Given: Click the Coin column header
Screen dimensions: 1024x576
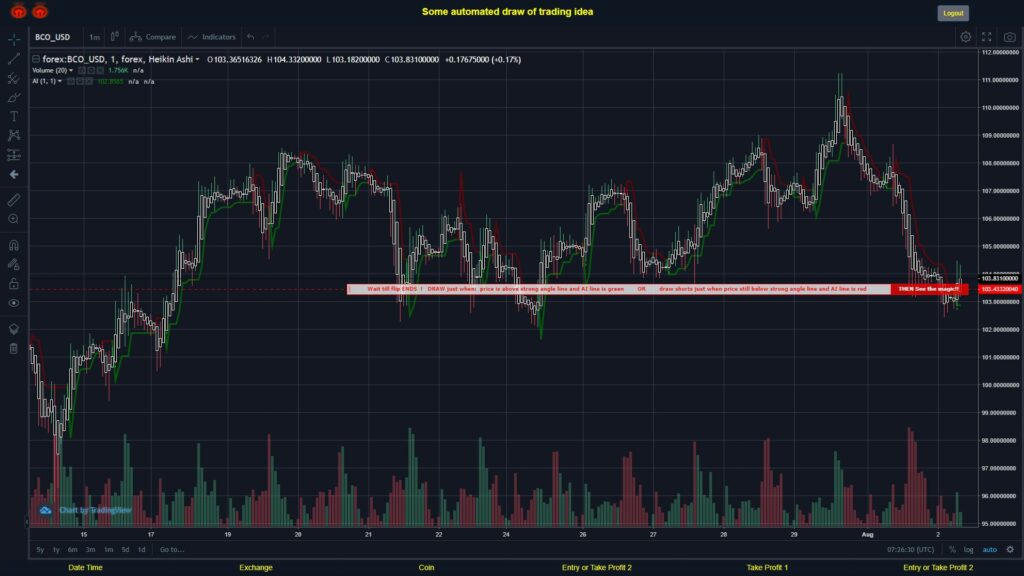Looking at the screenshot, I should tap(426, 568).
